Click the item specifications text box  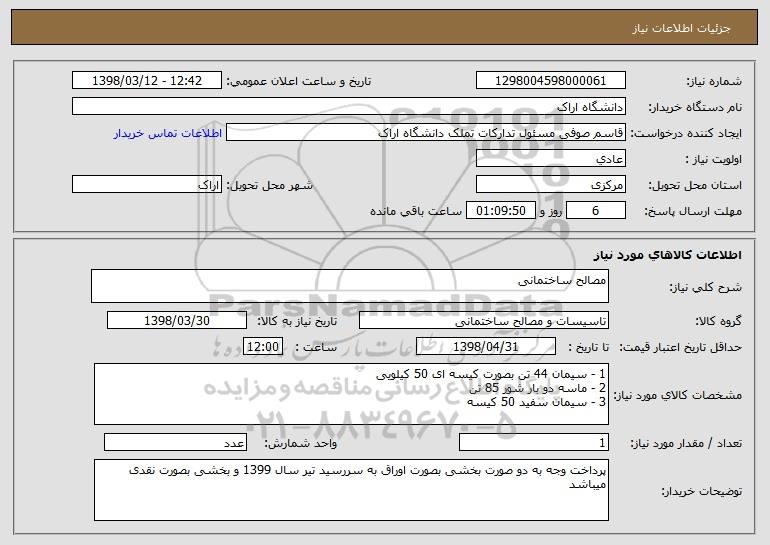351,394
